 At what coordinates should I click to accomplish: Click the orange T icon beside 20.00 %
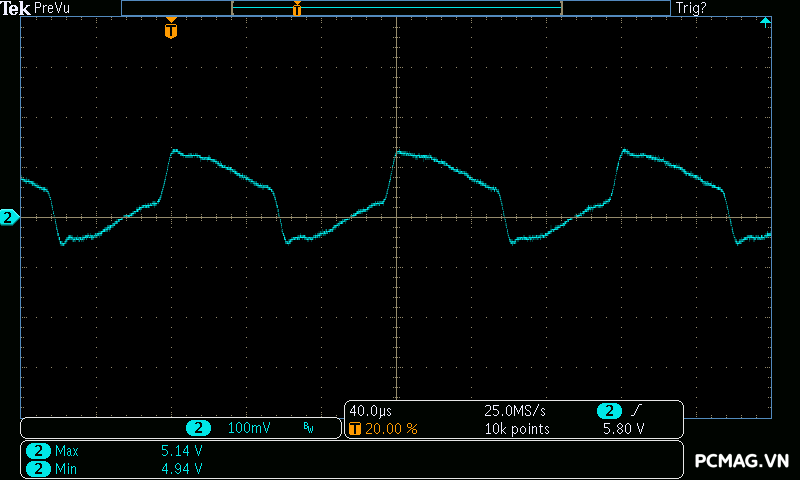tap(355, 428)
